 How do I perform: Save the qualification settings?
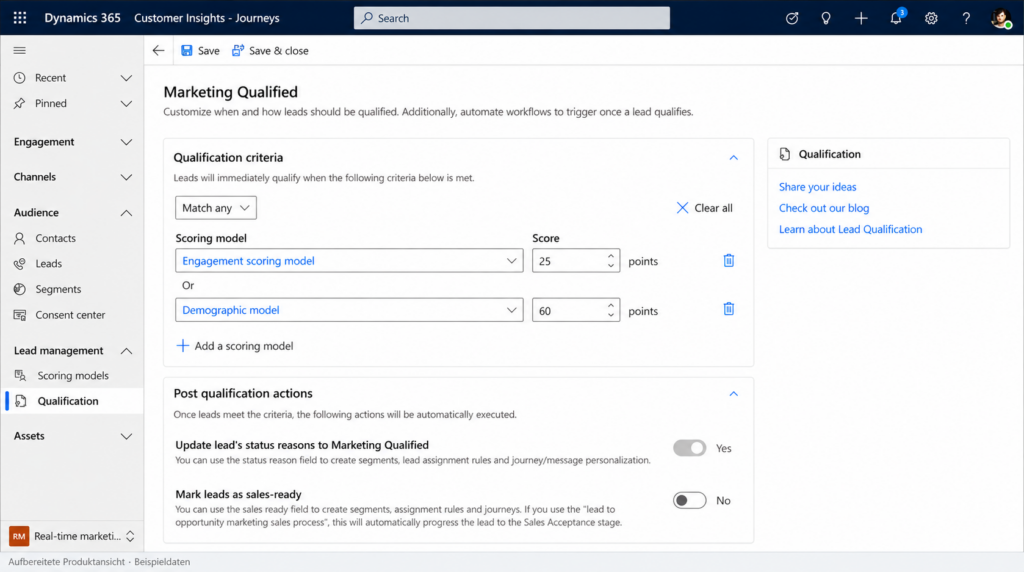point(200,50)
